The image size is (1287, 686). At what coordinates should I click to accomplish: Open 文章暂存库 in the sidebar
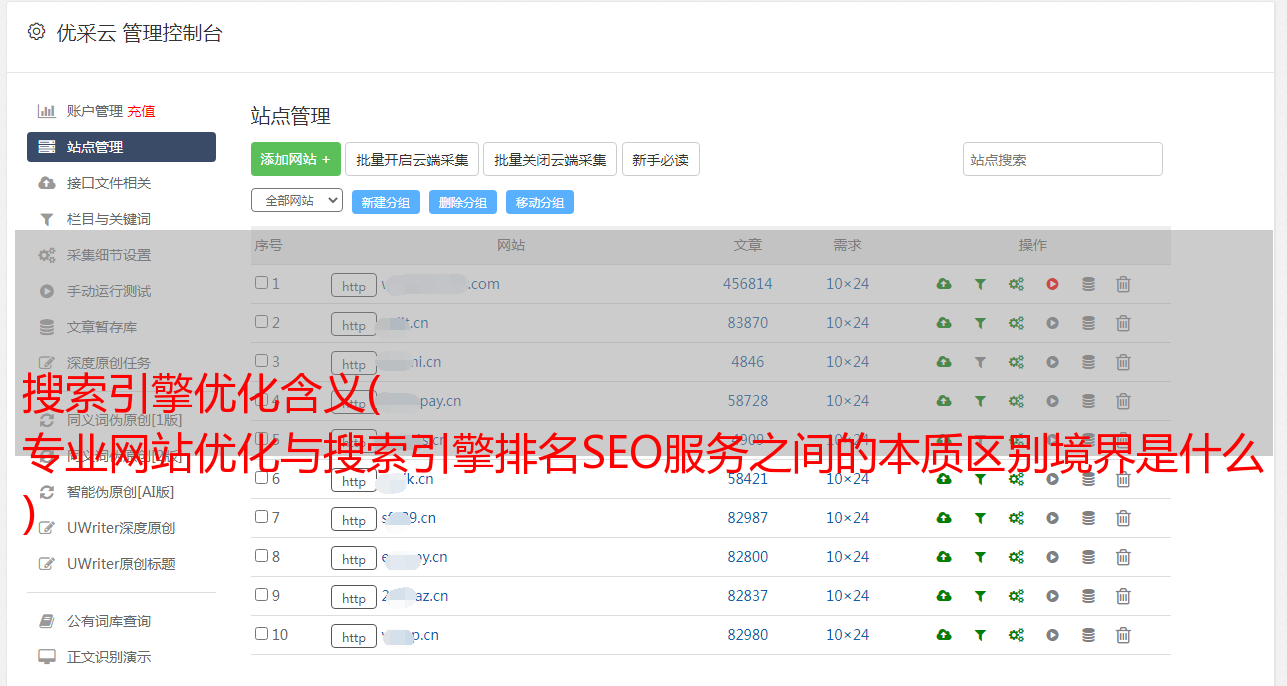coord(102,327)
